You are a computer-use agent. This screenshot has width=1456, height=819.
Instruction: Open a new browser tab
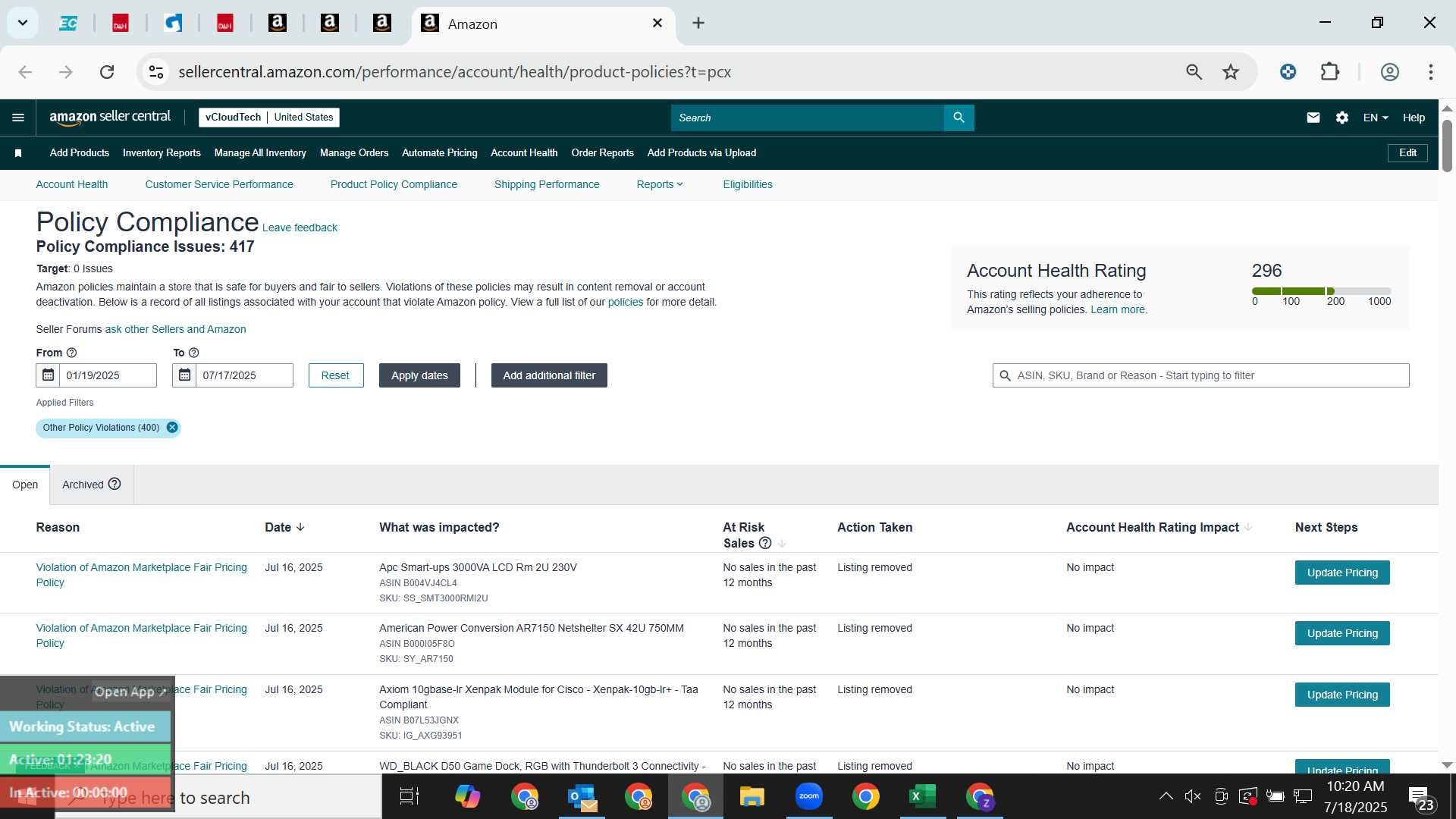click(698, 24)
